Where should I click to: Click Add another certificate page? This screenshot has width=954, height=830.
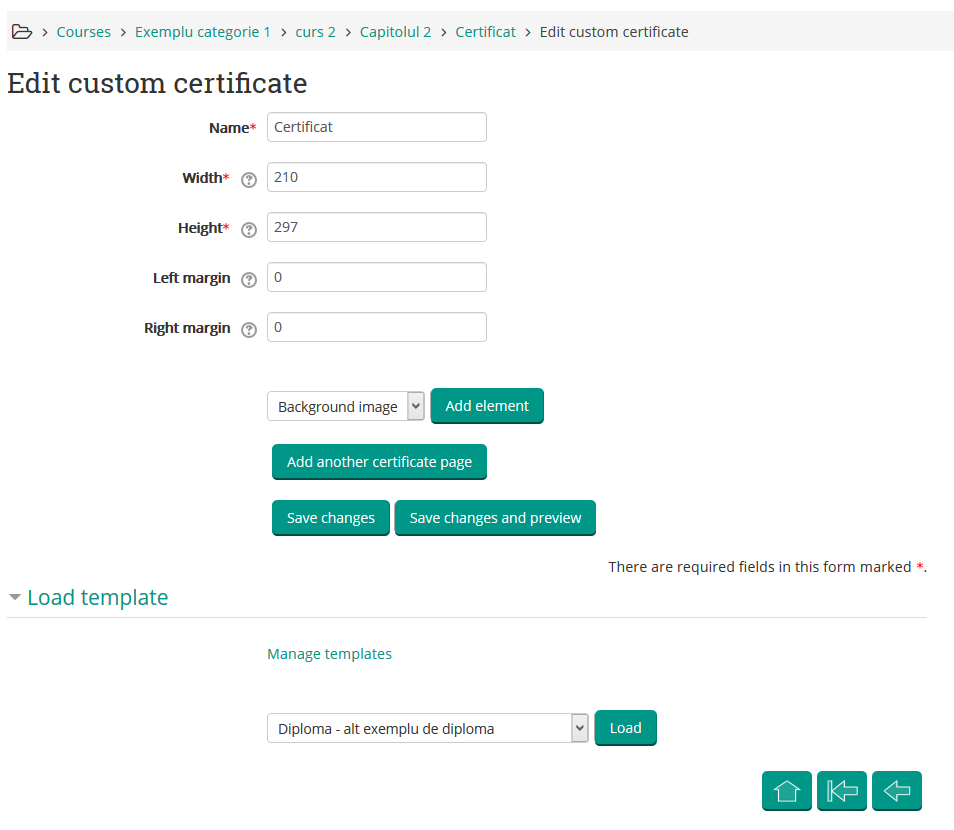pos(379,462)
